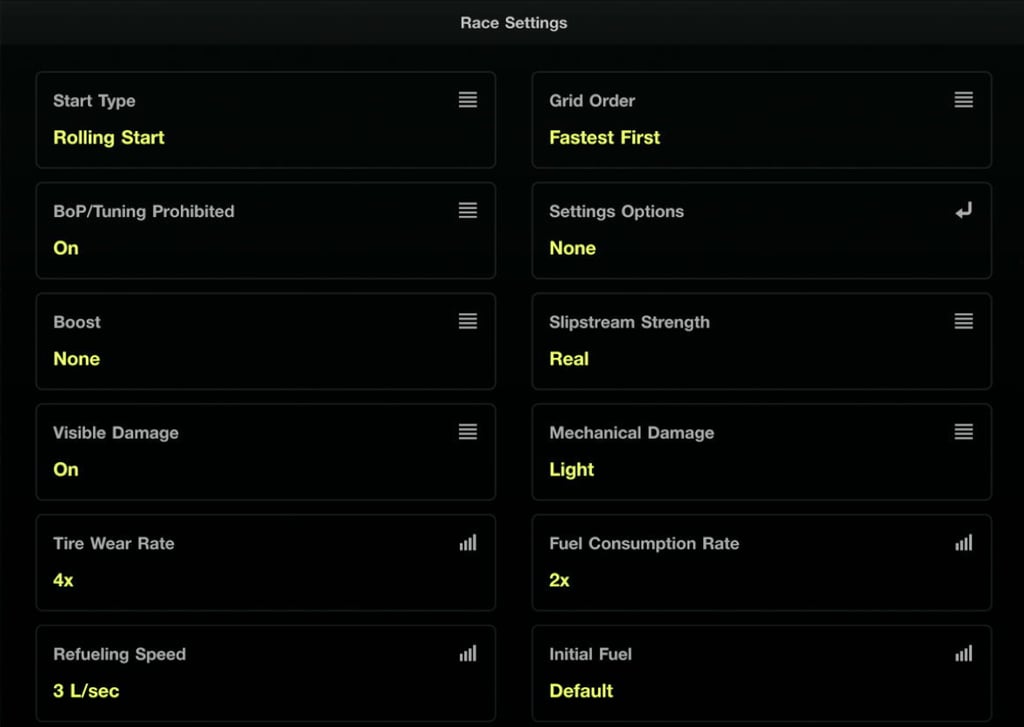Screen dimensions: 1024x727
Task: Click the Initial Fuel Default value
Action: [581, 691]
